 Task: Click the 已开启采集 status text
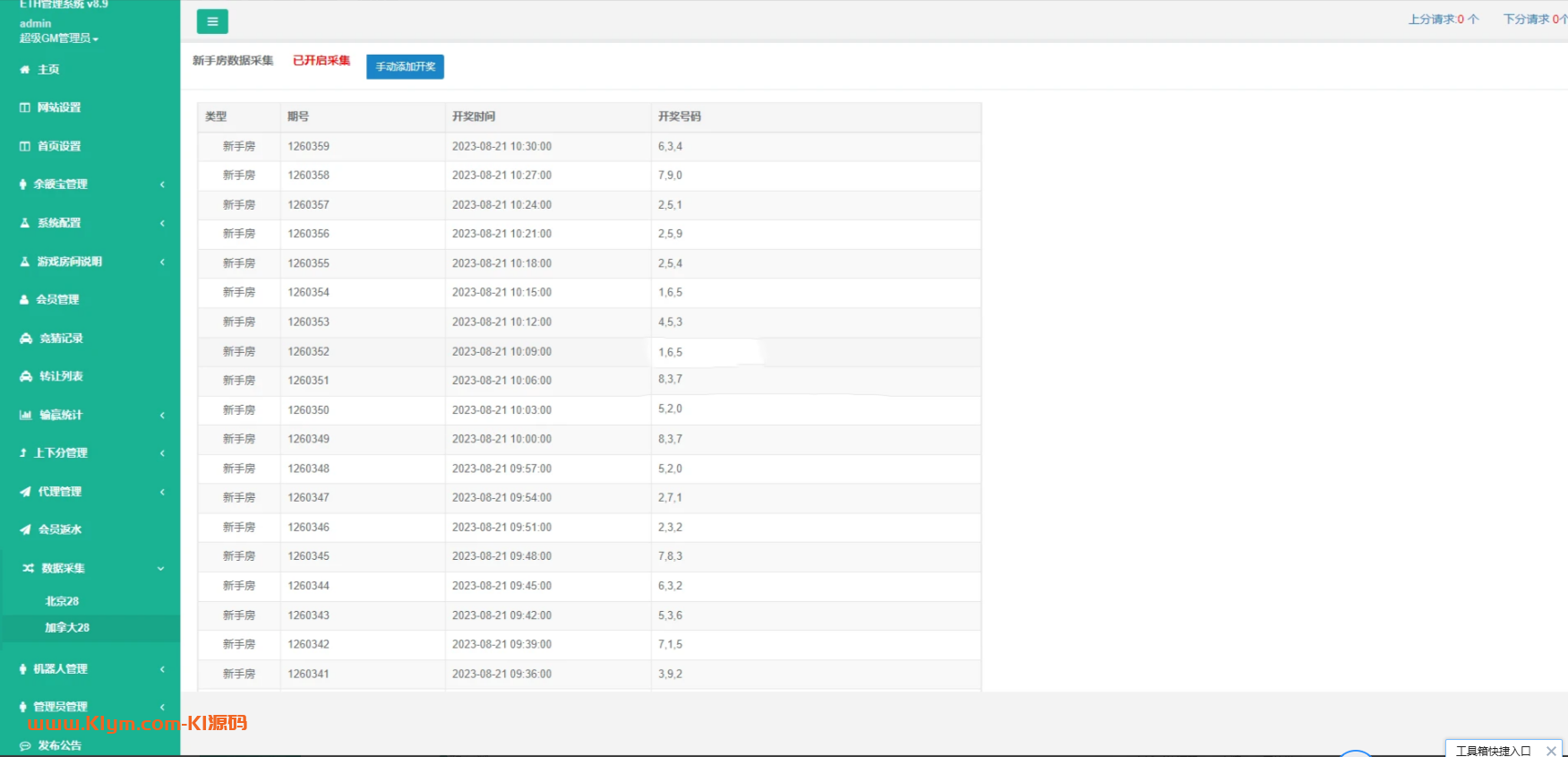click(x=321, y=61)
